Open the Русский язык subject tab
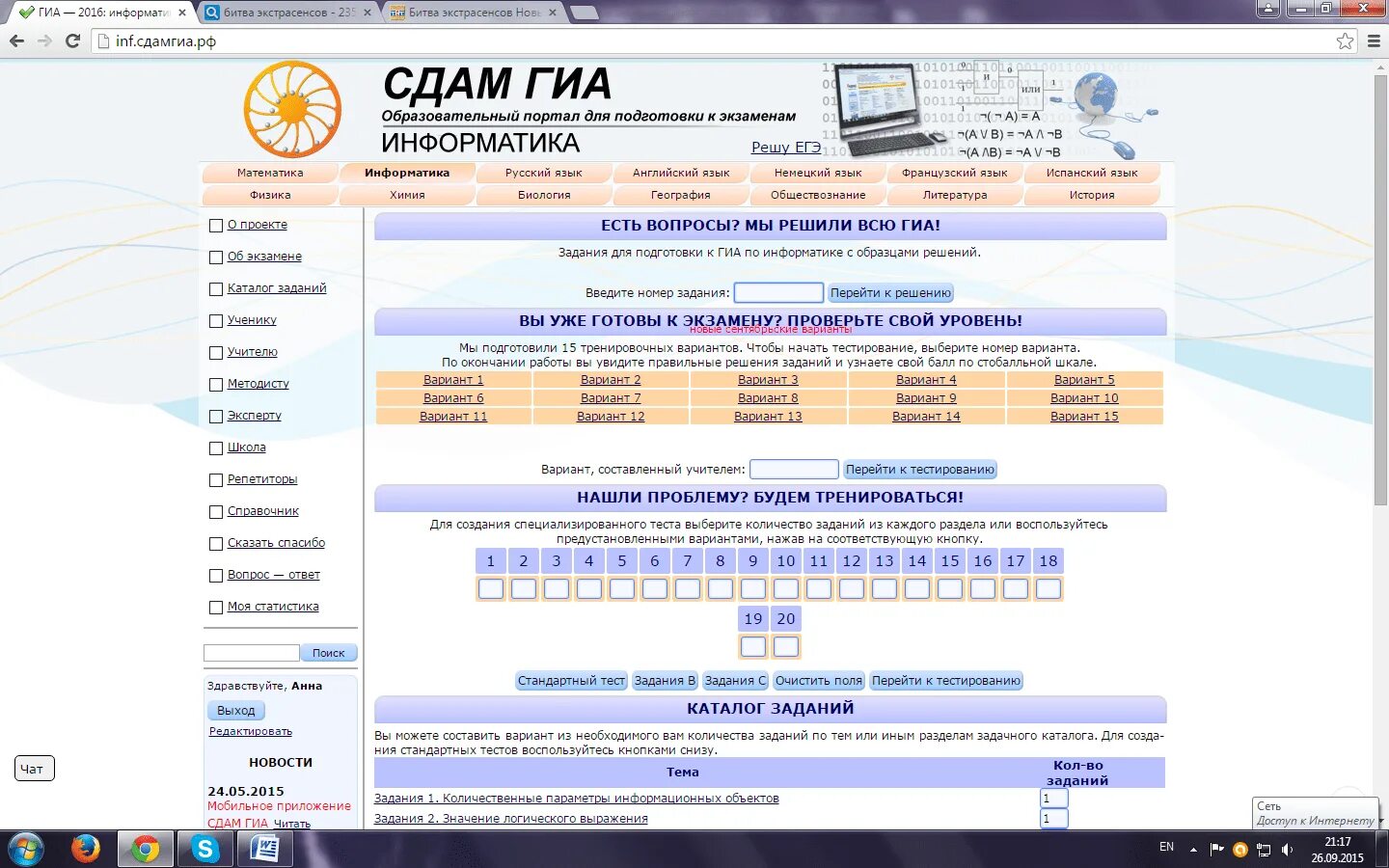Image resolution: width=1389 pixels, height=868 pixels. click(x=544, y=173)
